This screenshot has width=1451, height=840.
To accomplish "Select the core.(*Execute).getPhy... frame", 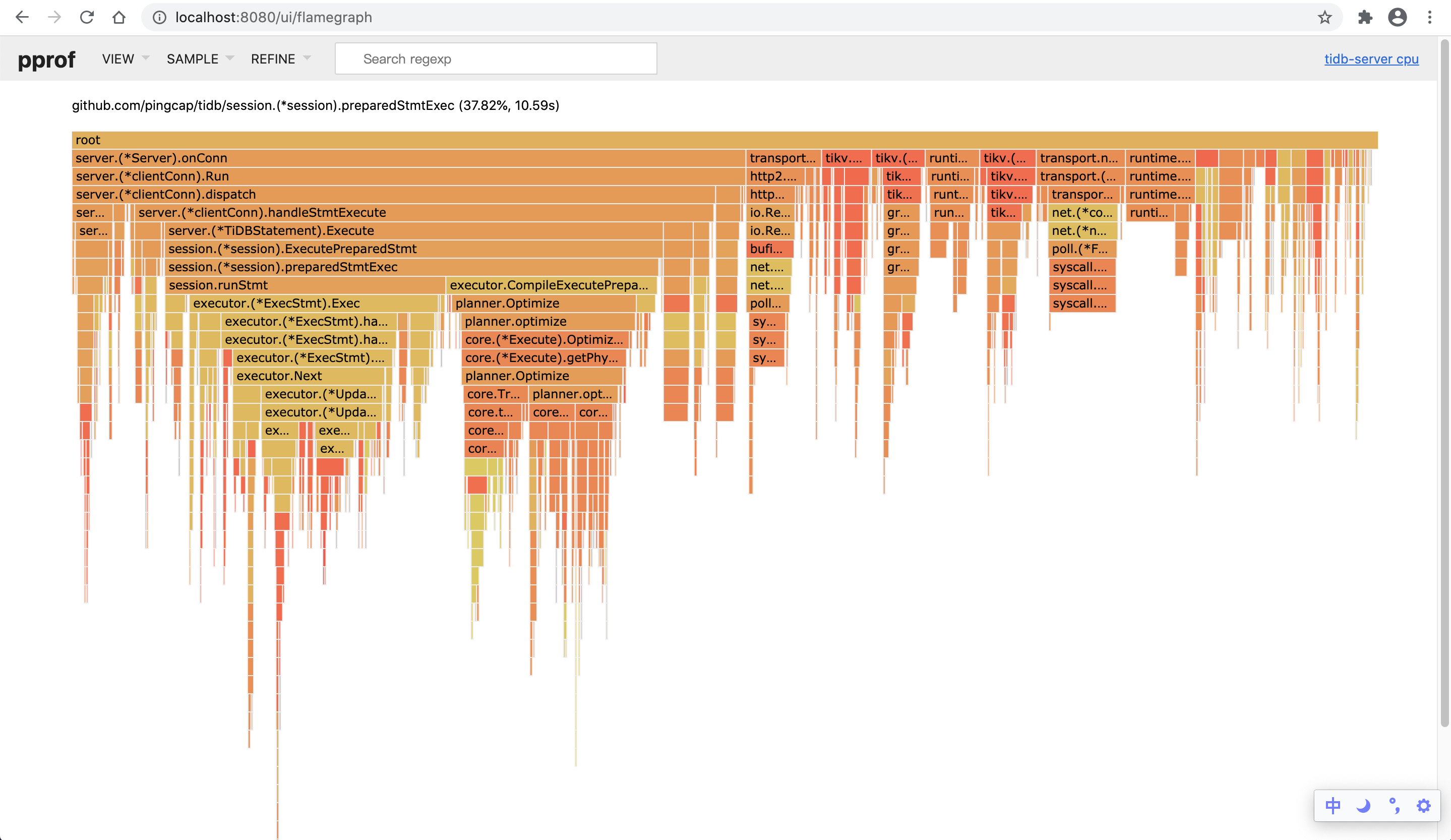I will 543,357.
